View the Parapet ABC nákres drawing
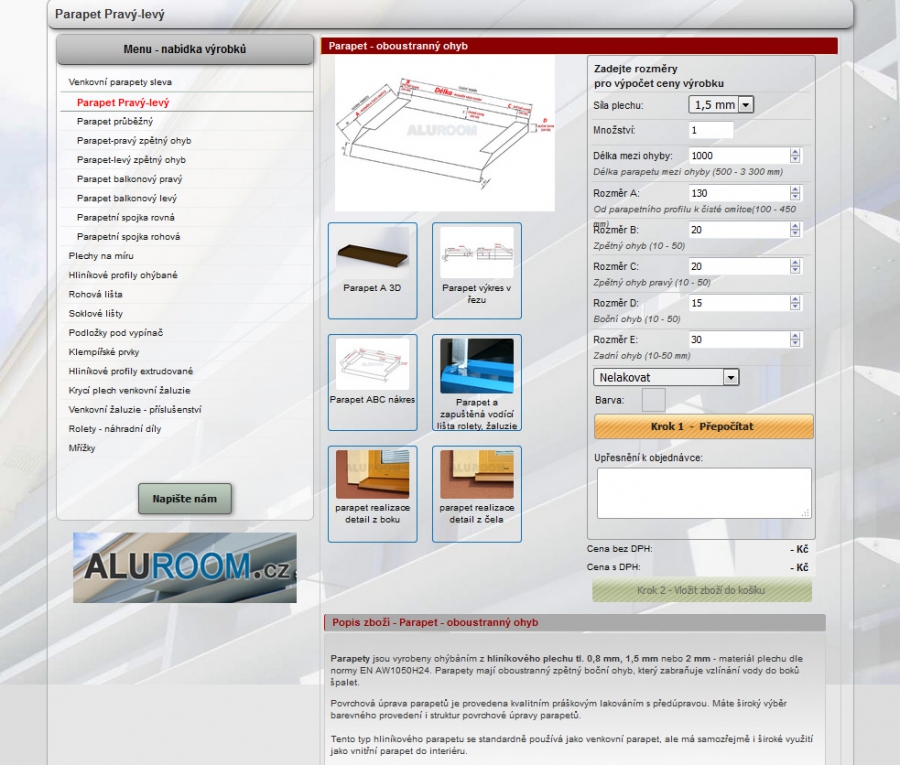The height and width of the screenshot is (765, 900). click(372, 381)
